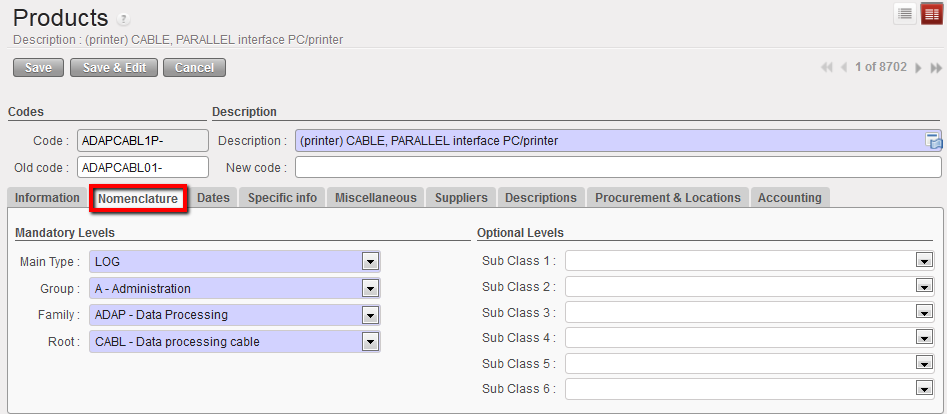Go to next record arrow

(918, 67)
